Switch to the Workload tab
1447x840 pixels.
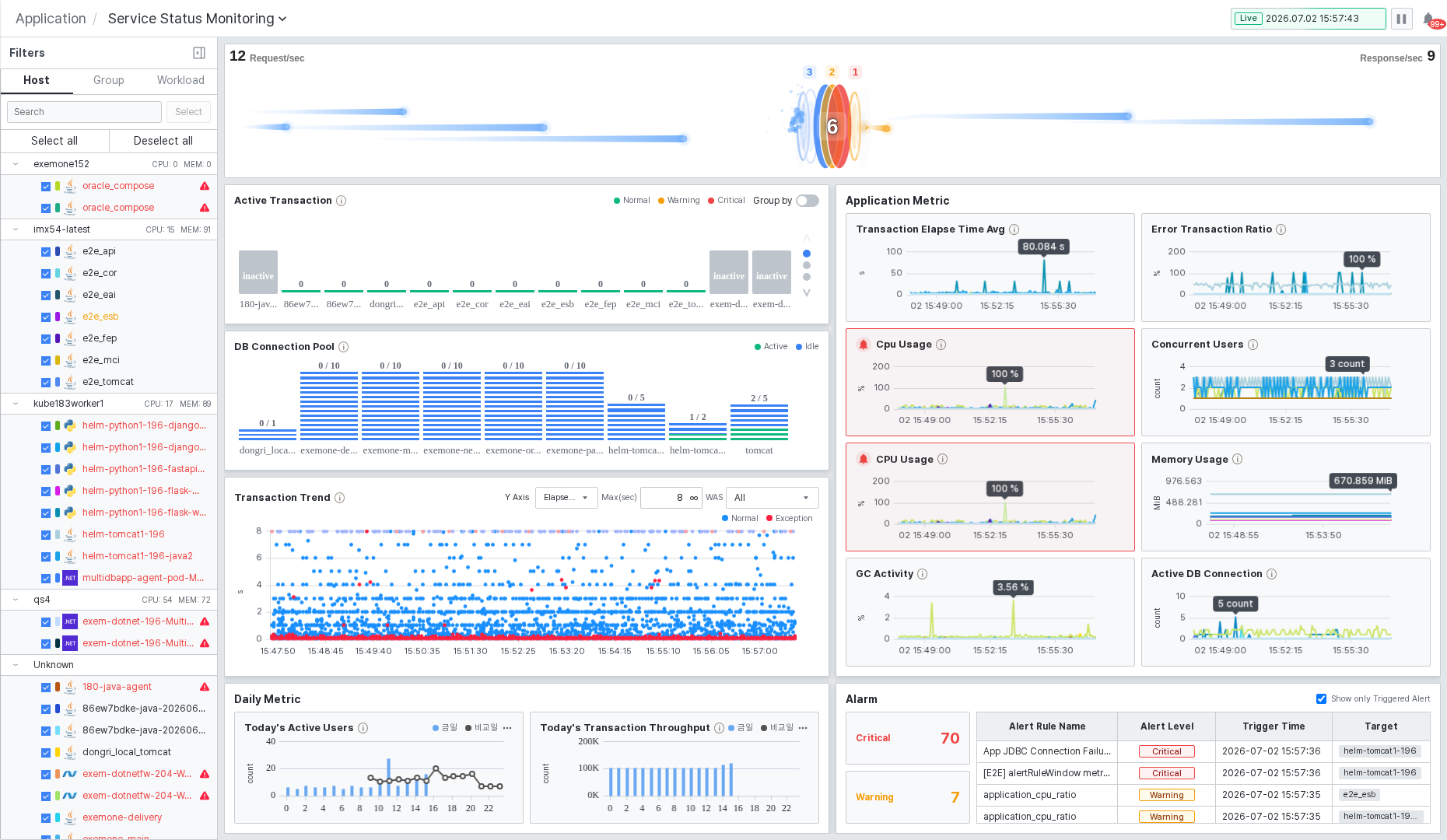180,81
